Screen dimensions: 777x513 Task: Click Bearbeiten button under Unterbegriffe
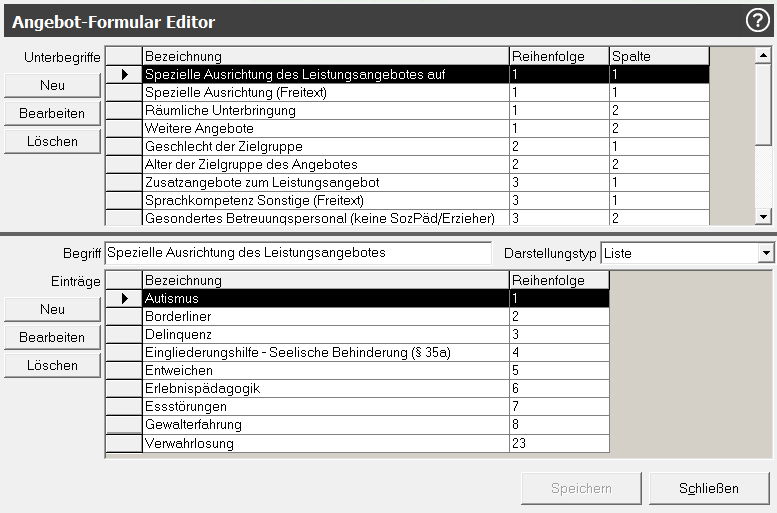click(52, 113)
